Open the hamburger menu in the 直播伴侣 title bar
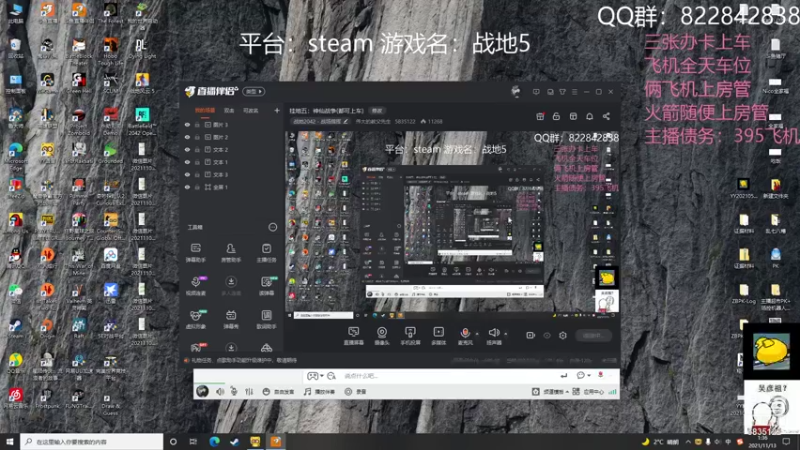 574,92
